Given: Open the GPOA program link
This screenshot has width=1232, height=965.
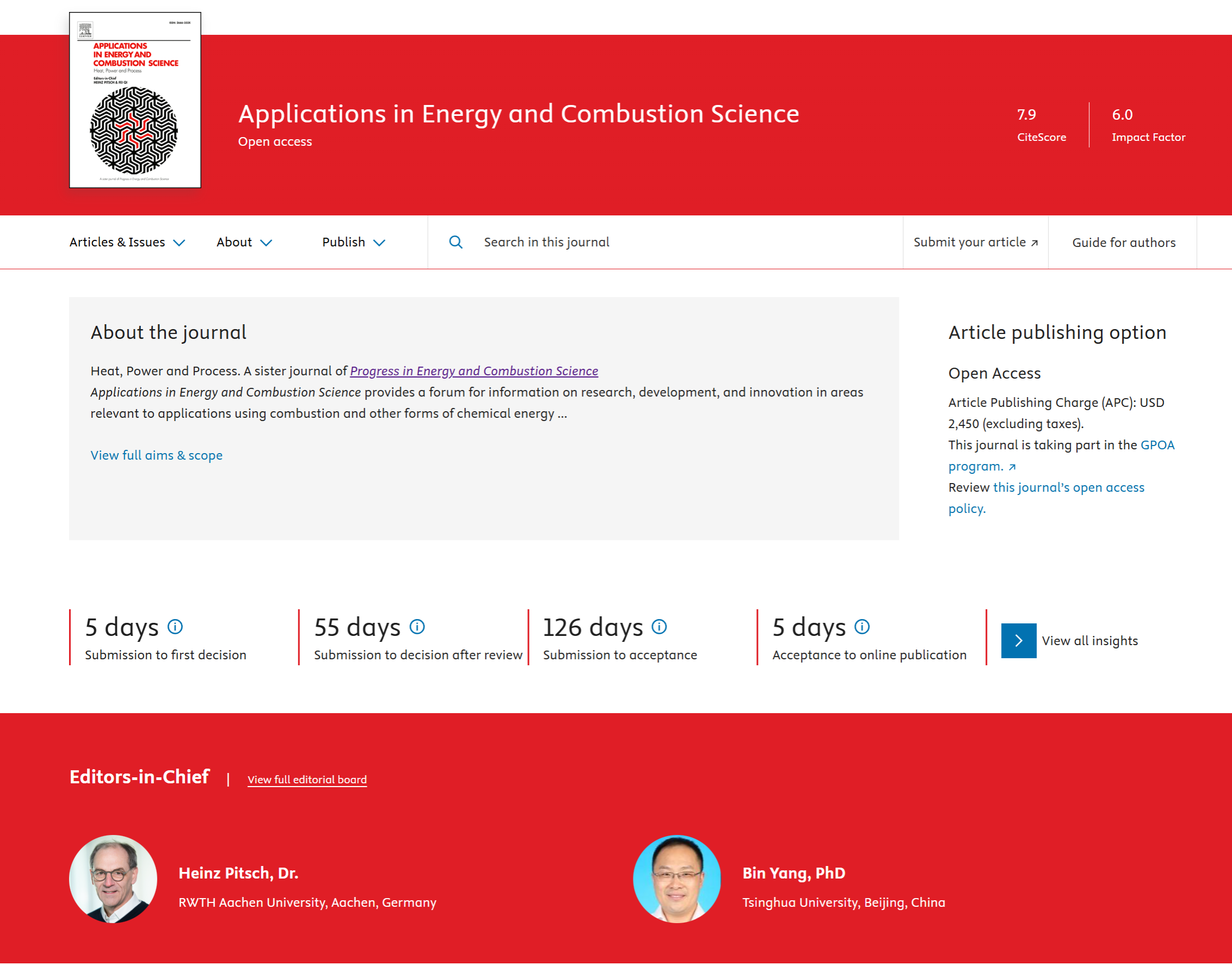Looking at the screenshot, I should click(1157, 445).
